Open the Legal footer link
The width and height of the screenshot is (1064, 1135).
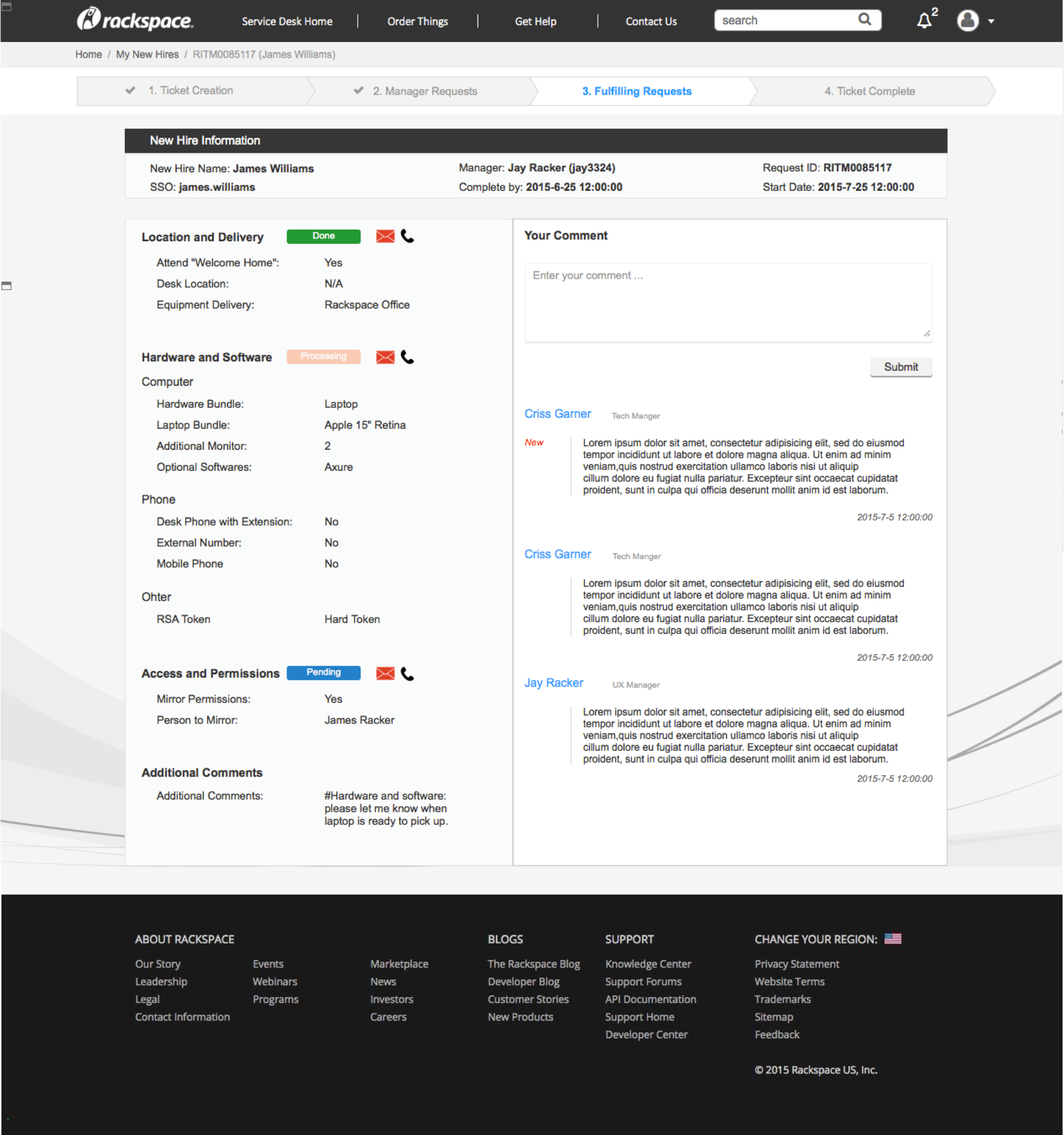point(147,1000)
